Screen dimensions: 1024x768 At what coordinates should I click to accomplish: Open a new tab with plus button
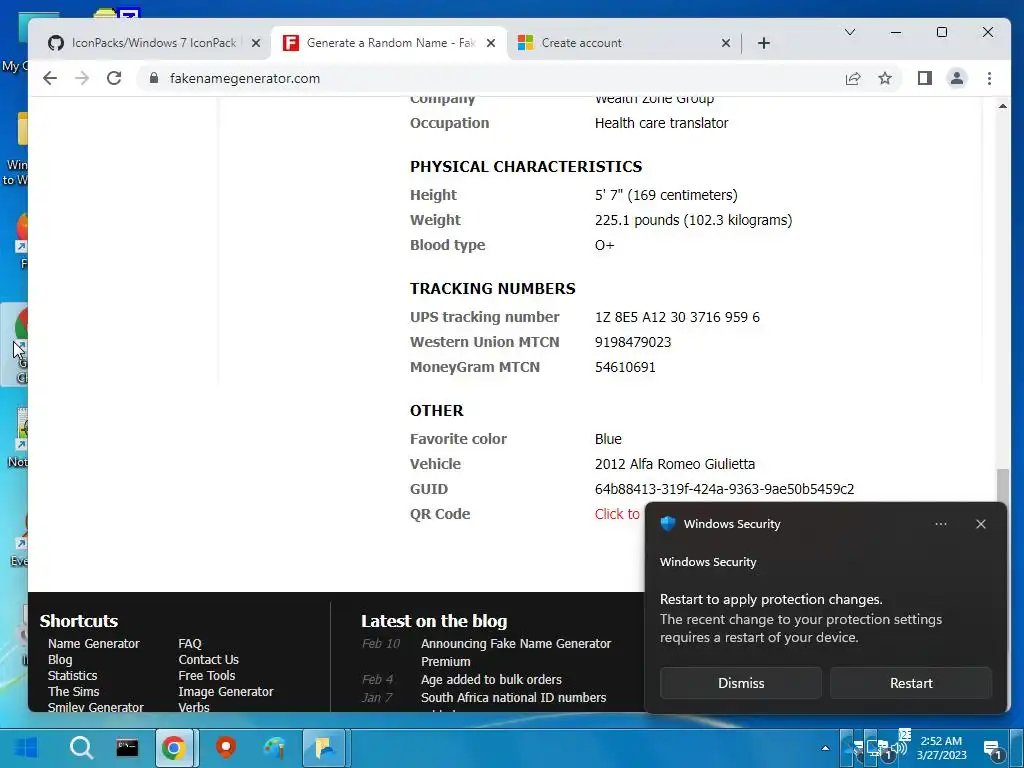point(764,43)
